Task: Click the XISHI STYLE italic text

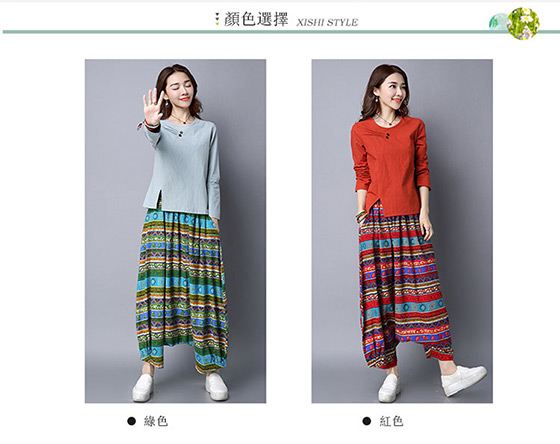Action: (327, 23)
